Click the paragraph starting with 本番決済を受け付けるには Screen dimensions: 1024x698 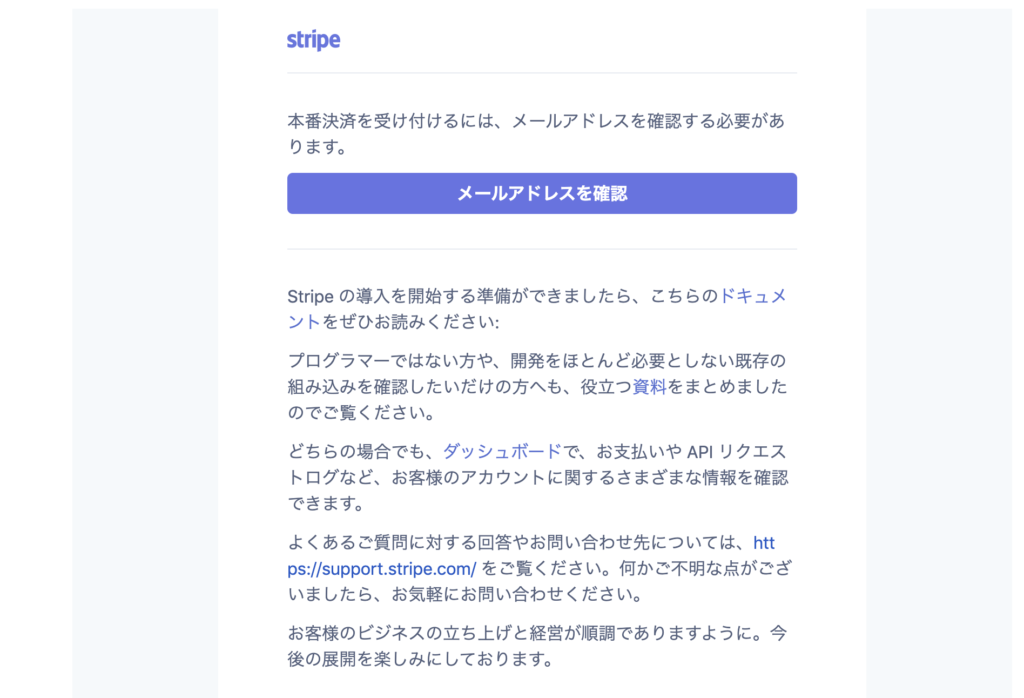[x=536, y=134]
